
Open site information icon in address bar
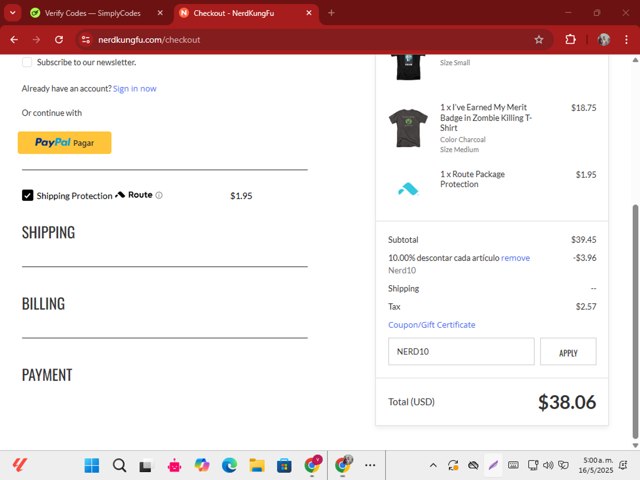pos(86,40)
